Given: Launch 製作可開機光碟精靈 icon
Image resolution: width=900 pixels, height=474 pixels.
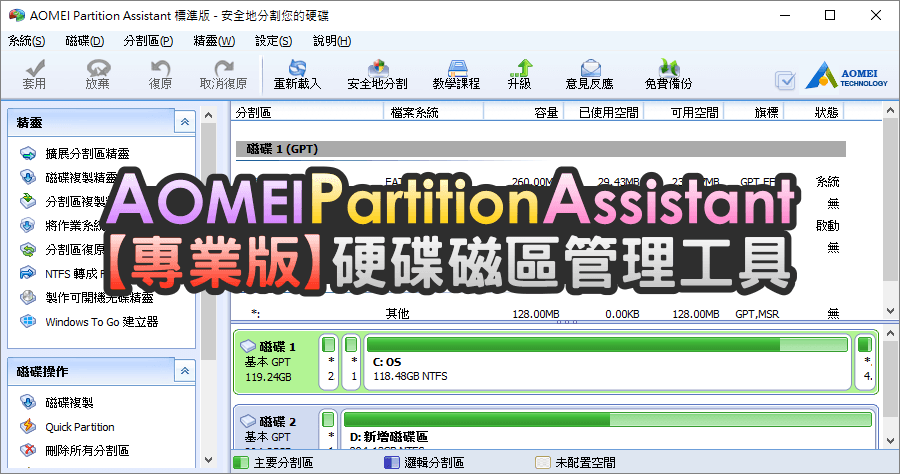Looking at the screenshot, I should 28,297.
